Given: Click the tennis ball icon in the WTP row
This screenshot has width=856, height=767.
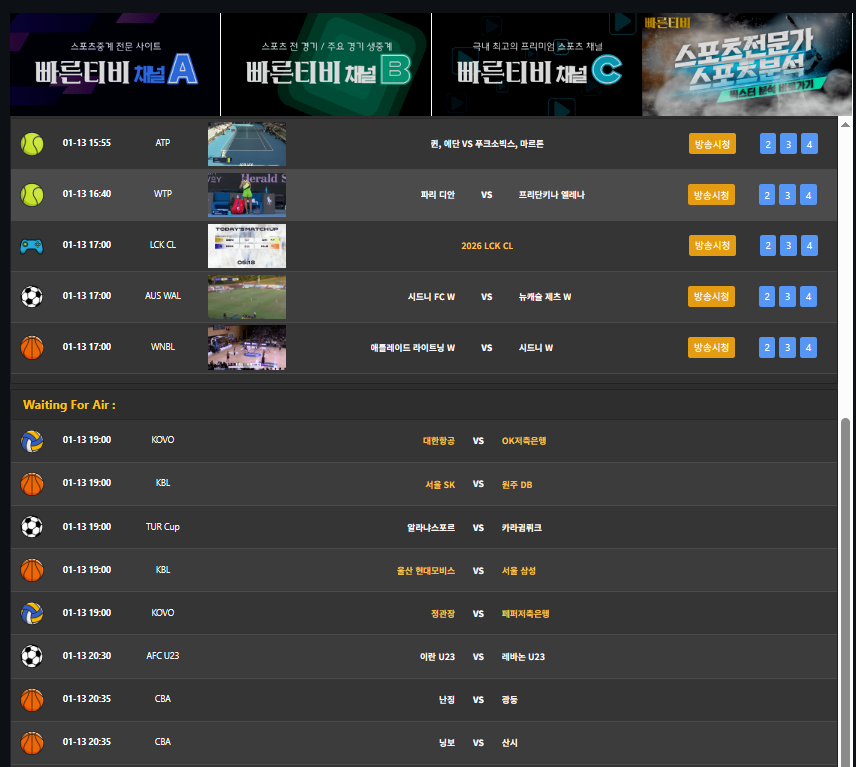Looking at the screenshot, I should coord(32,195).
